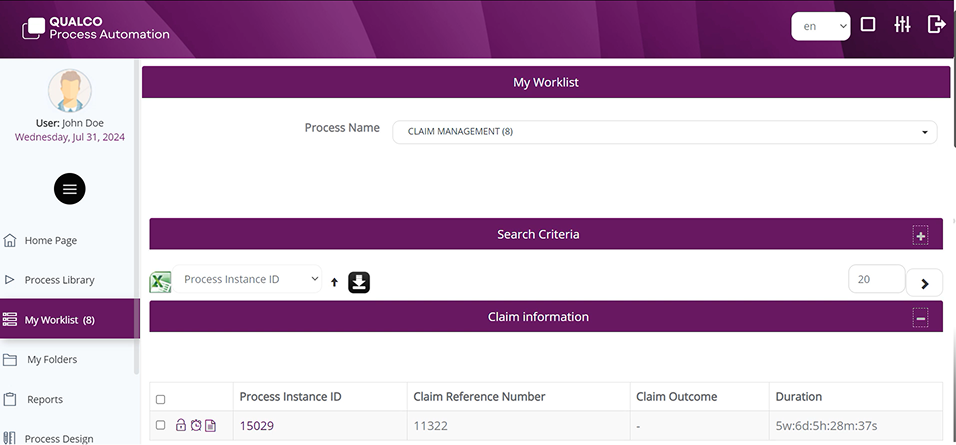The image size is (956, 445).
Task: Click the My Worklist list icon
Action: tap(10, 319)
